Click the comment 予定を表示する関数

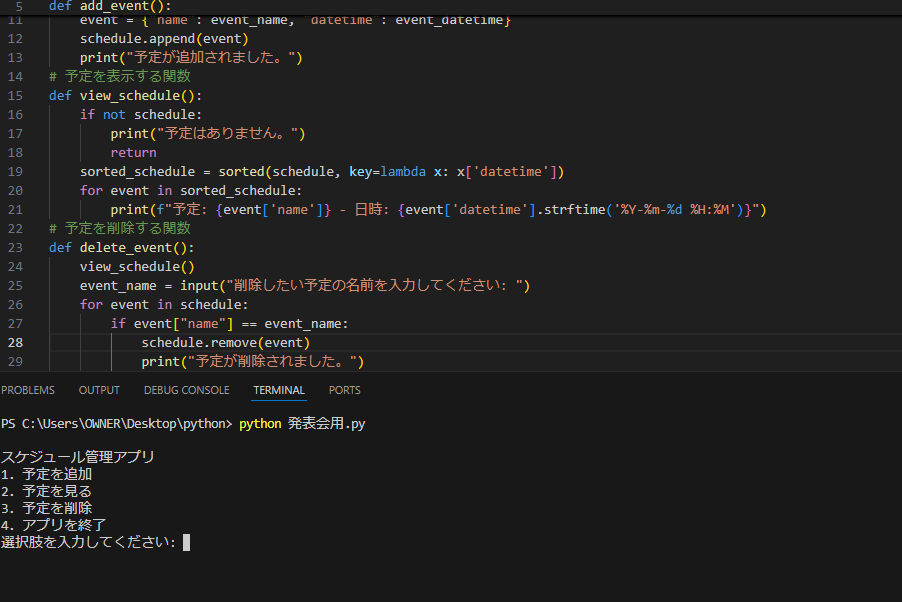click(120, 76)
